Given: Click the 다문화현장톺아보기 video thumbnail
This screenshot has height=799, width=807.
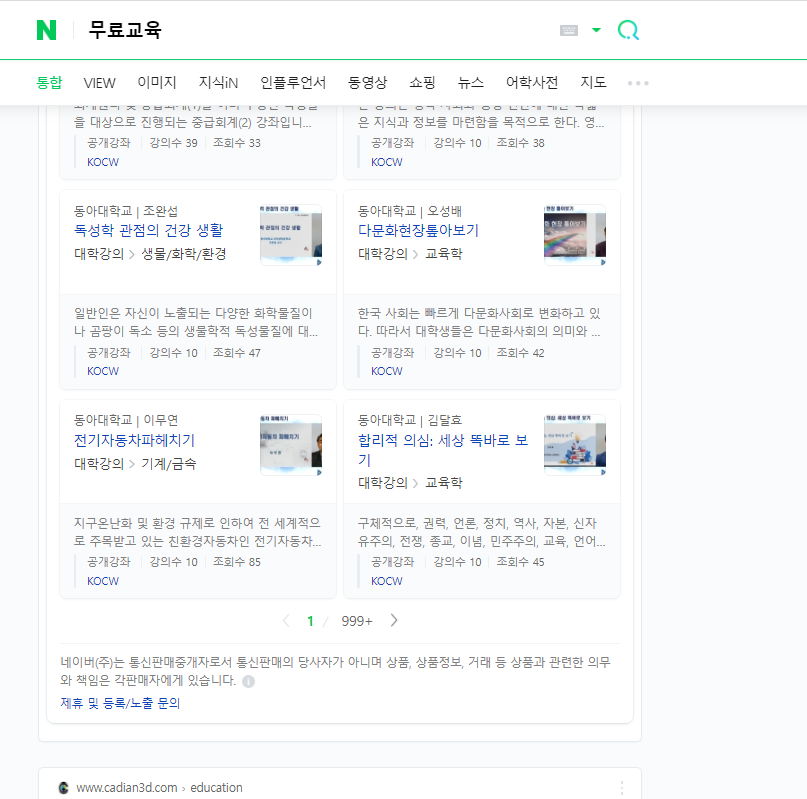Looking at the screenshot, I should [575, 235].
